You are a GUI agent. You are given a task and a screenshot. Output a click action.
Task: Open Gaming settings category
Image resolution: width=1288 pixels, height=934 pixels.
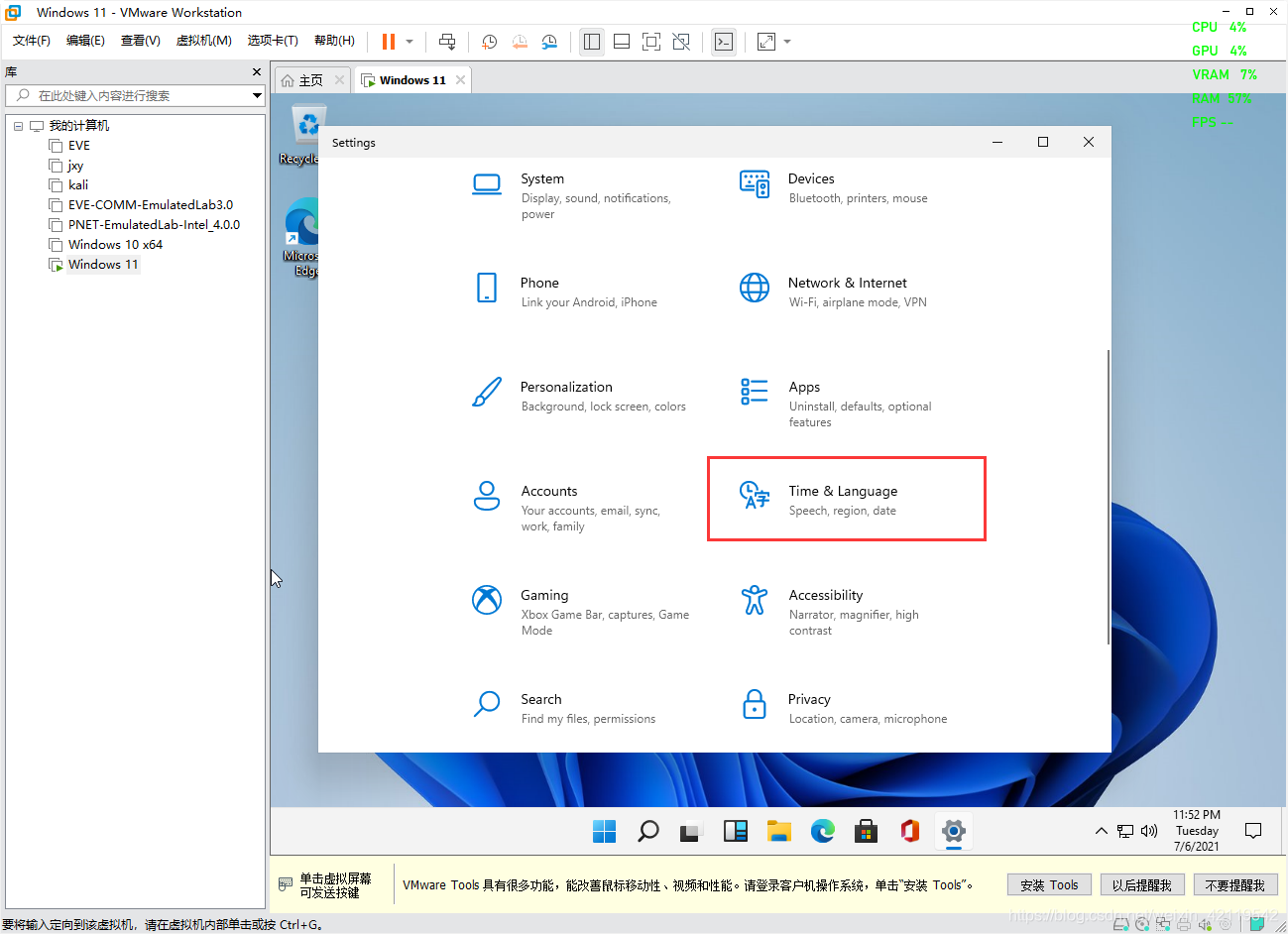pyautogui.click(x=580, y=612)
